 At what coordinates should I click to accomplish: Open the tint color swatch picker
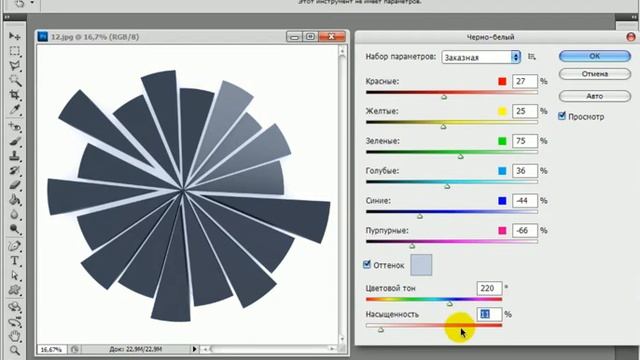[x=421, y=265]
